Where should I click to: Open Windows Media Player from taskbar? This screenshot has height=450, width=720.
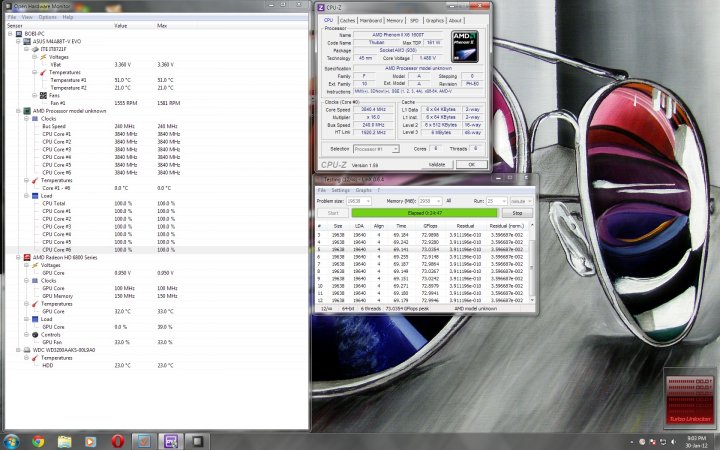90,441
